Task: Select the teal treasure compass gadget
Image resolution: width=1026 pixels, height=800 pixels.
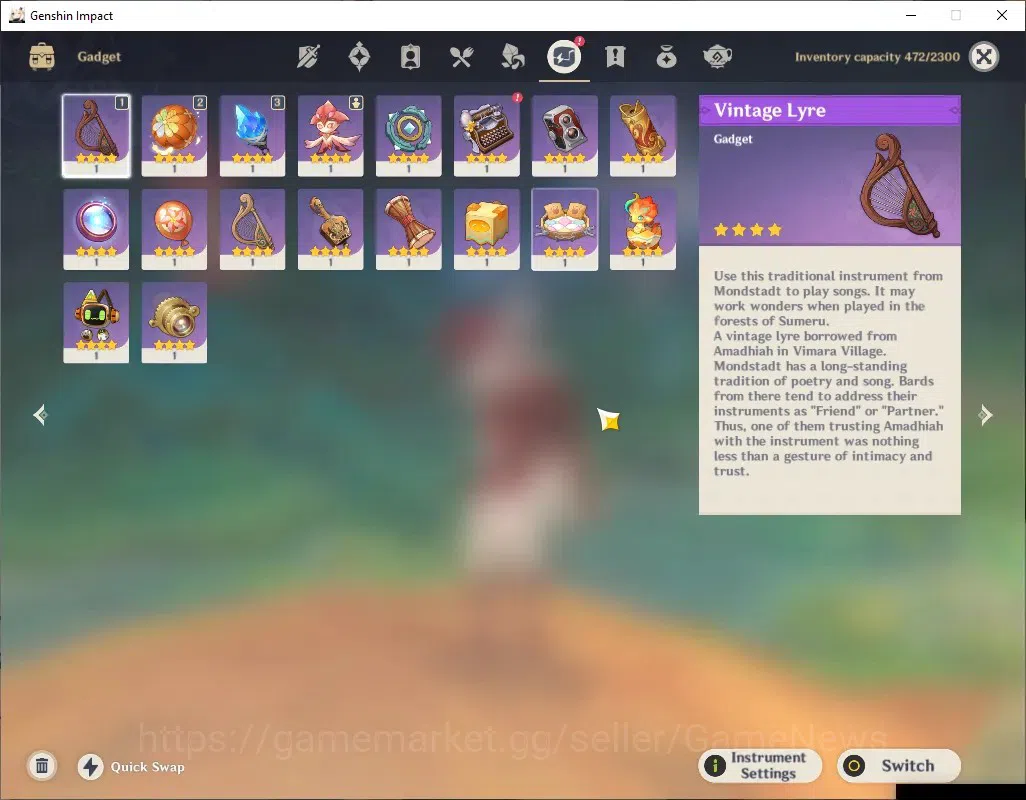Action: (x=408, y=136)
